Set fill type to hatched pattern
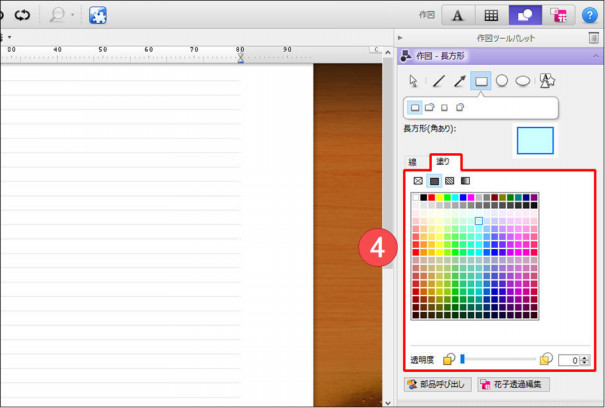The height and width of the screenshot is (408, 605). click(x=450, y=181)
